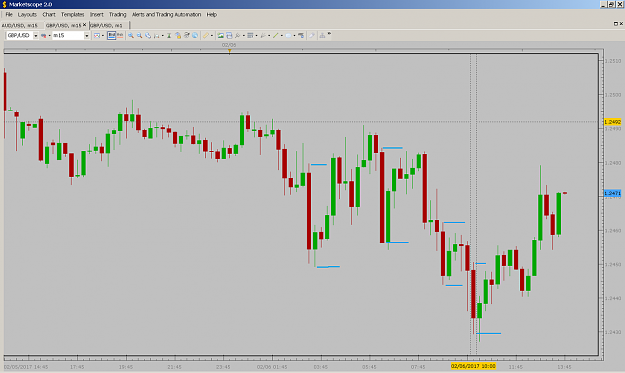This screenshot has width=625, height=373.
Task: Click the chart options icon near globe
Action: point(187,35)
